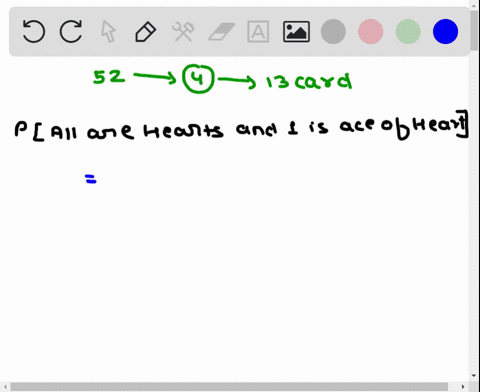Click the scroll right arrow
The width and height of the screenshot is (480, 392).
click(463, 387)
